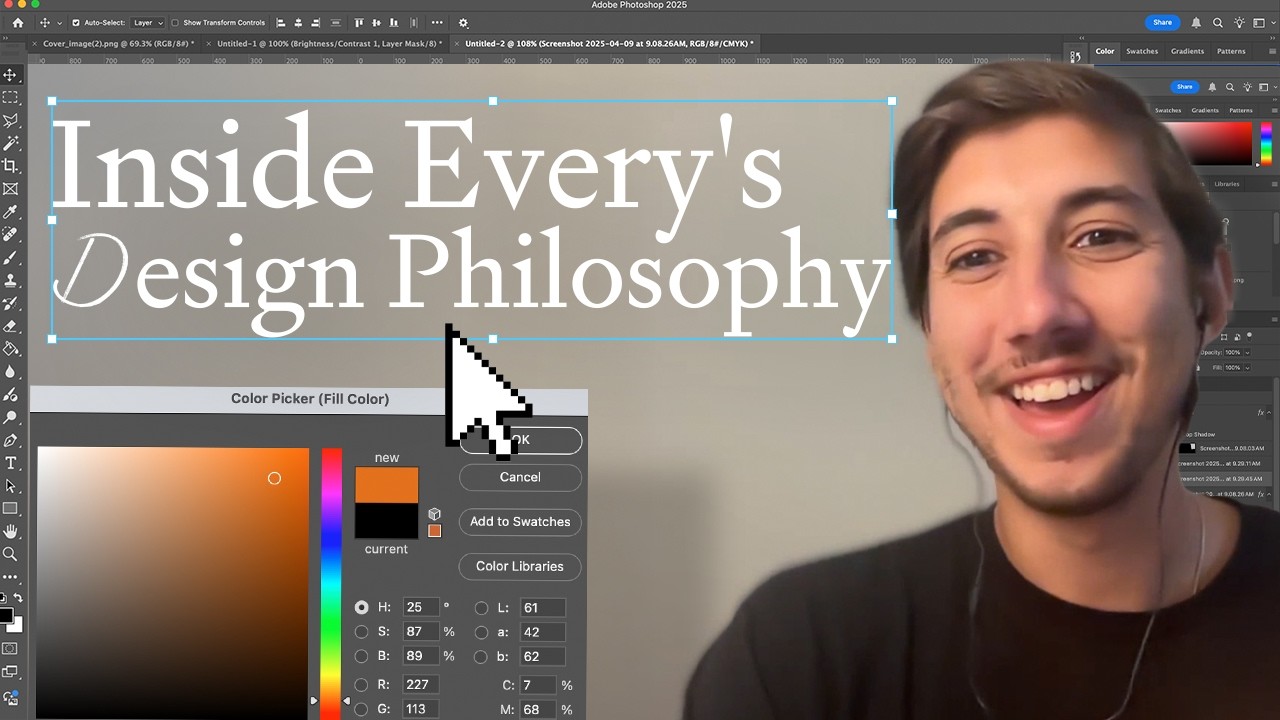This screenshot has width=1280, height=720.
Task: Open the top Swatches panel tab
Action: (1142, 51)
